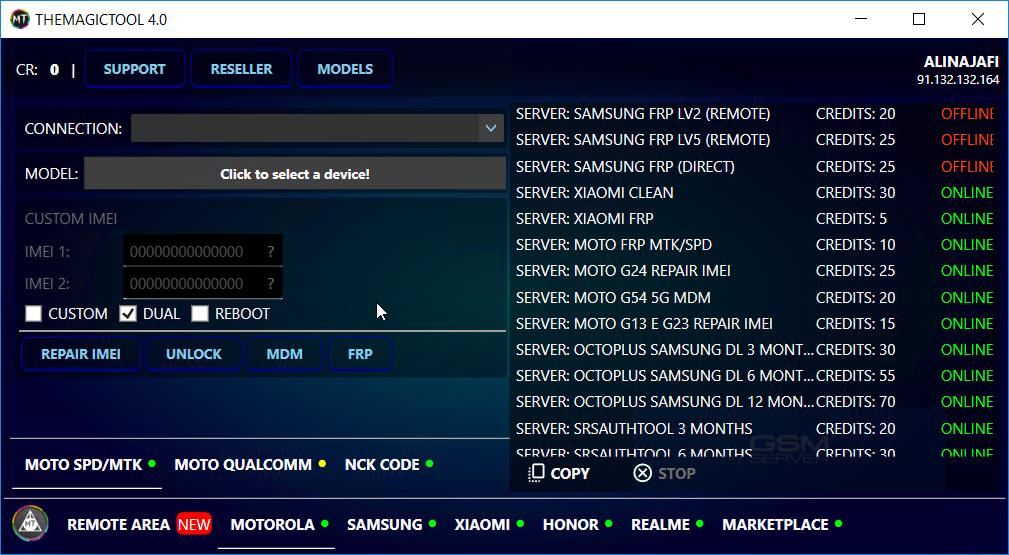Maximize the TheMagicTool window
The width and height of the screenshot is (1009, 555).
pos(919,19)
